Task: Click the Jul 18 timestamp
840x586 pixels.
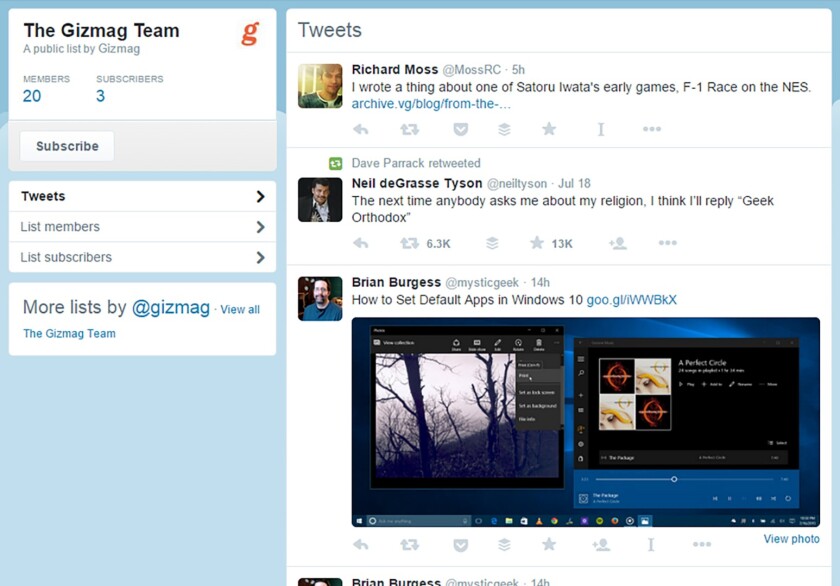Action: (574, 184)
